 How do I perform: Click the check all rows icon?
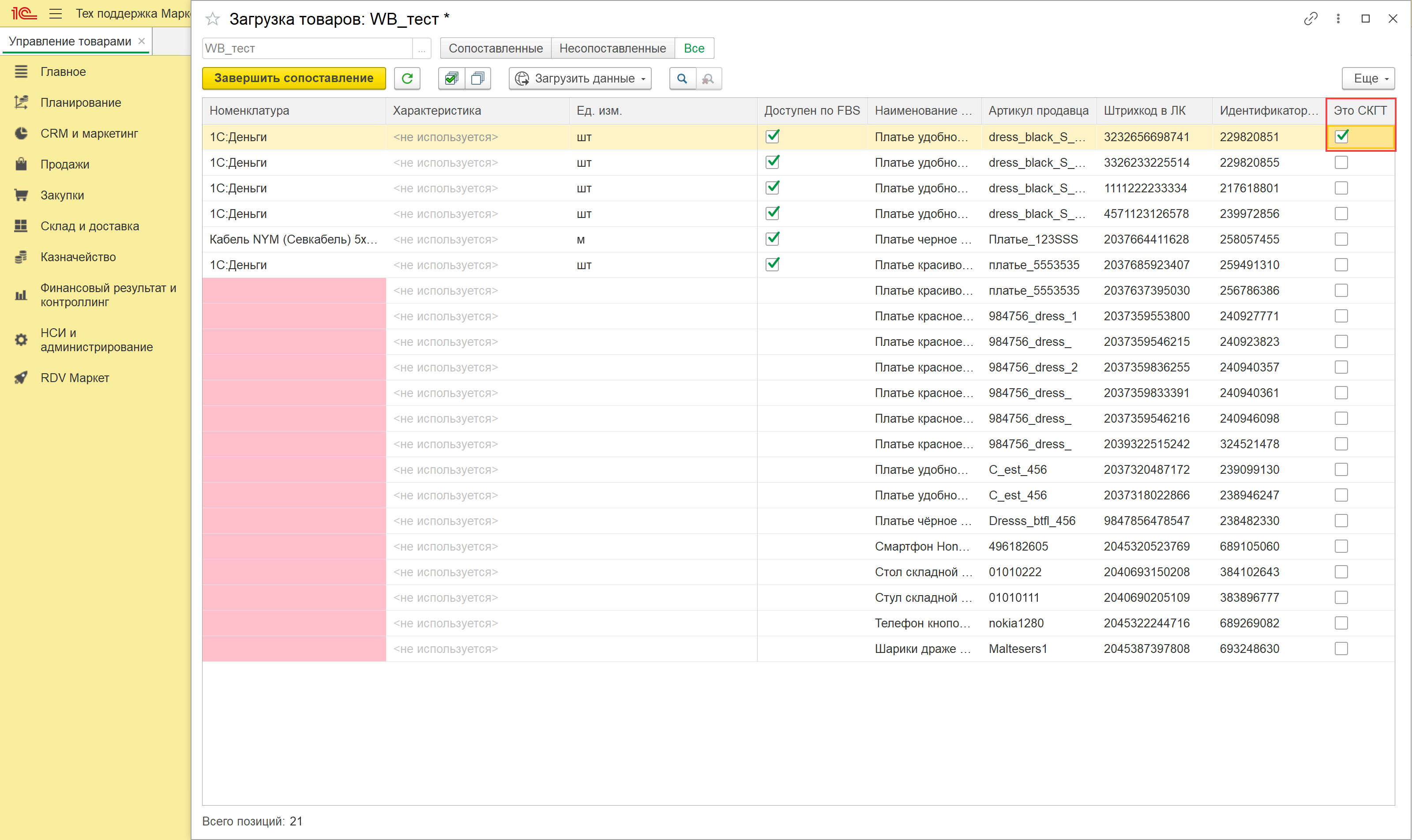tap(451, 79)
